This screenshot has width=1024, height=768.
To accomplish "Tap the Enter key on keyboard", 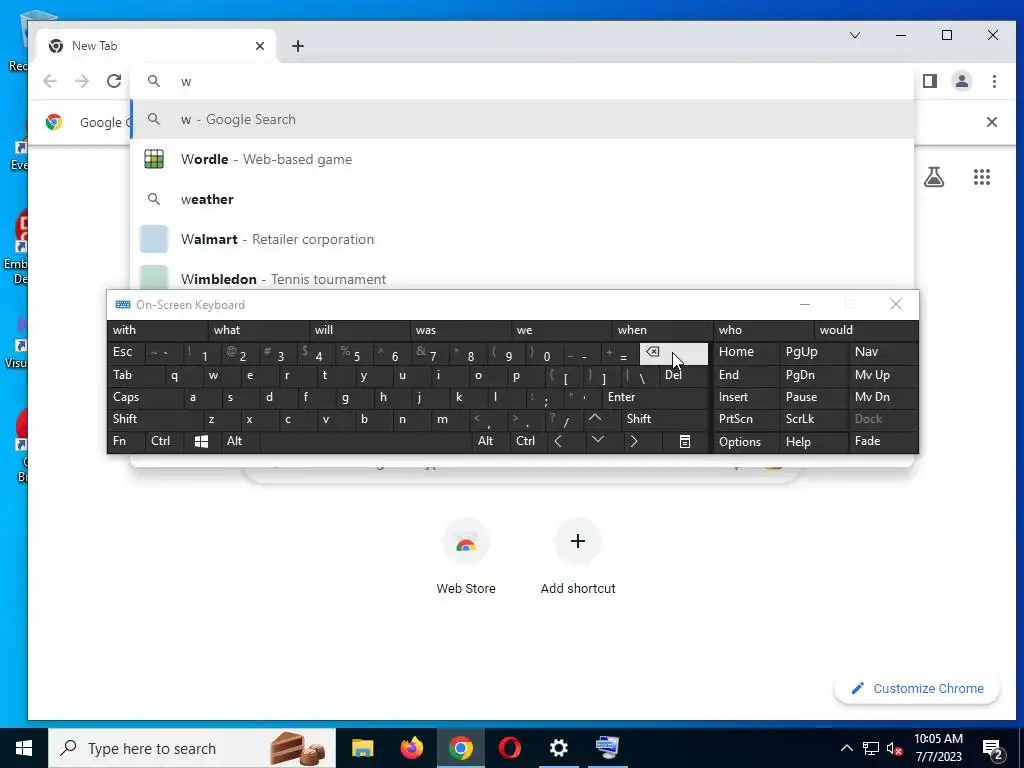I will point(655,397).
